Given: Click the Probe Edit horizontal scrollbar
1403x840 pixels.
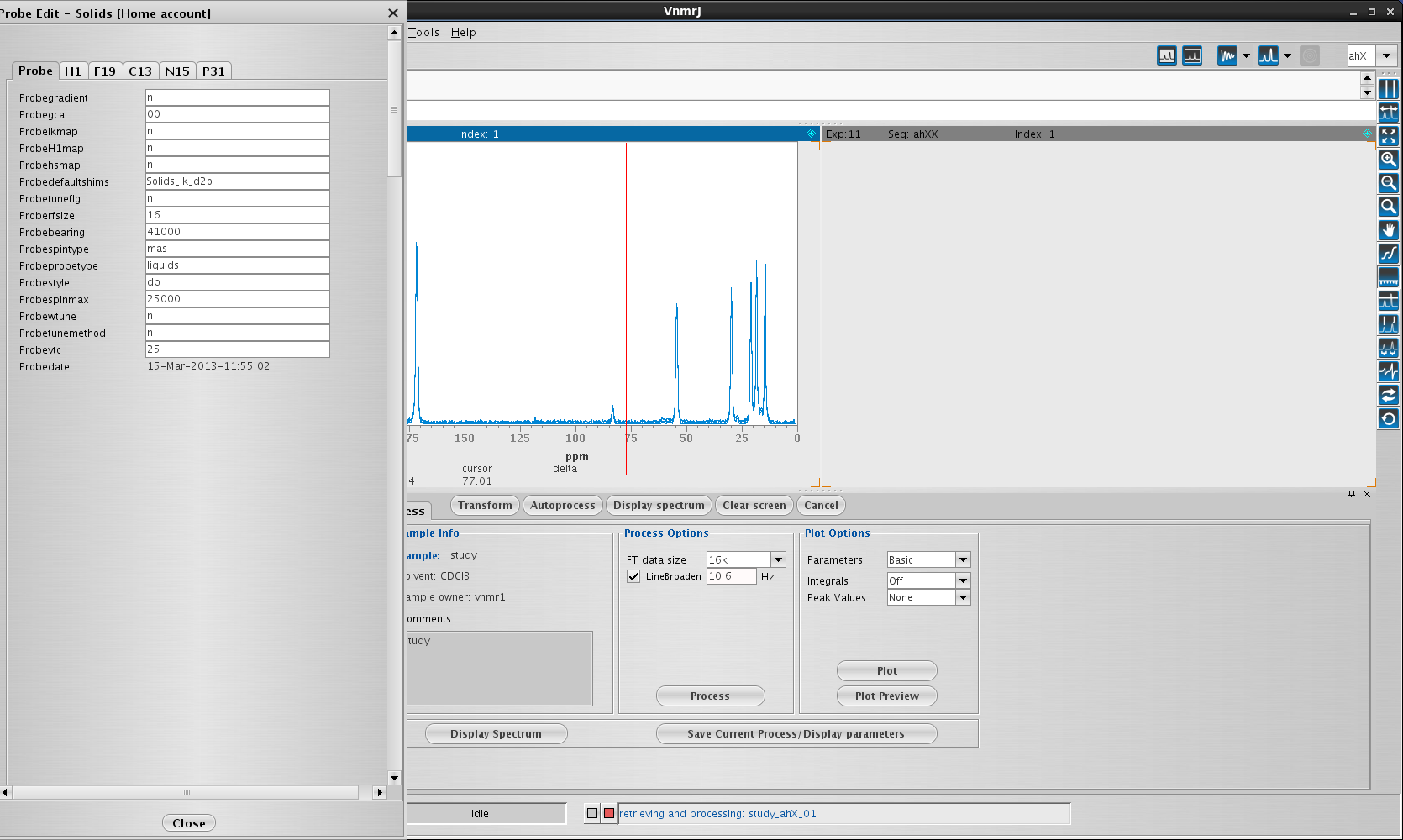Looking at the screenshot, I should coord(187,792).
